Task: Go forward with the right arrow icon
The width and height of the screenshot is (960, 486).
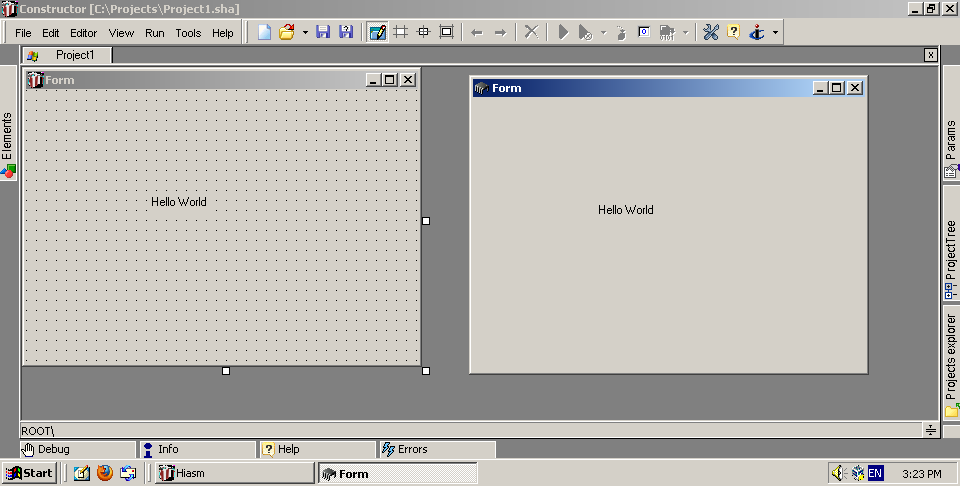Action: (500, 32)
